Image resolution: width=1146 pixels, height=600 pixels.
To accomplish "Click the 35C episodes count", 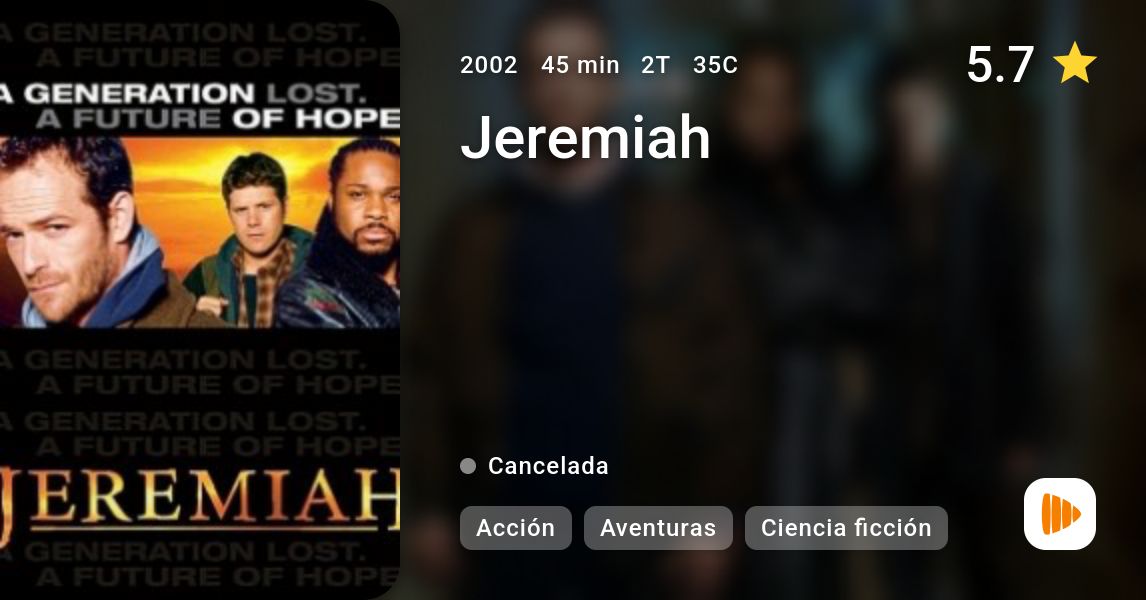I will (x=716, y=65).
